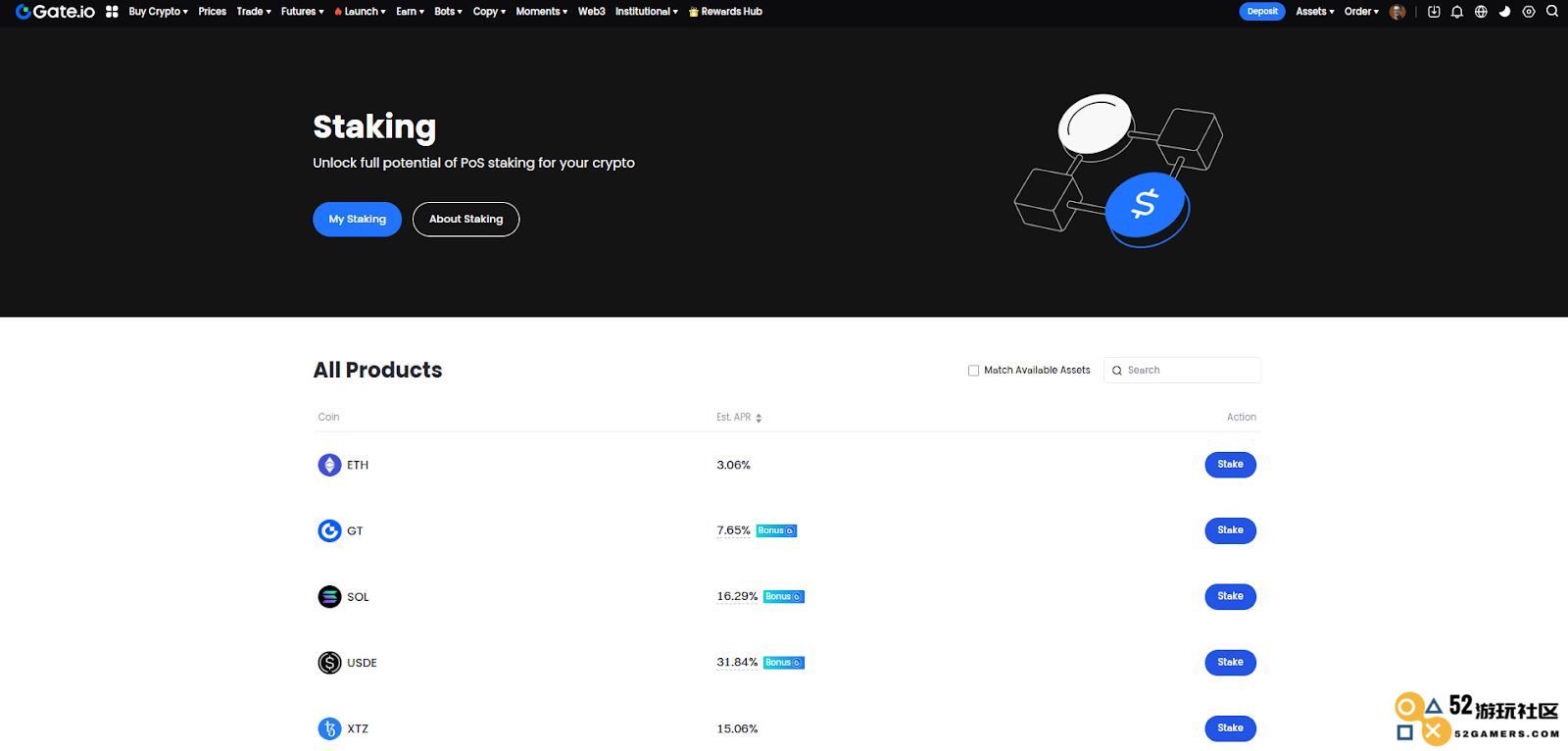Expand the Earn dropdown
The image size is (1568, 751).
pyautogui.click(x=410, y=12)
